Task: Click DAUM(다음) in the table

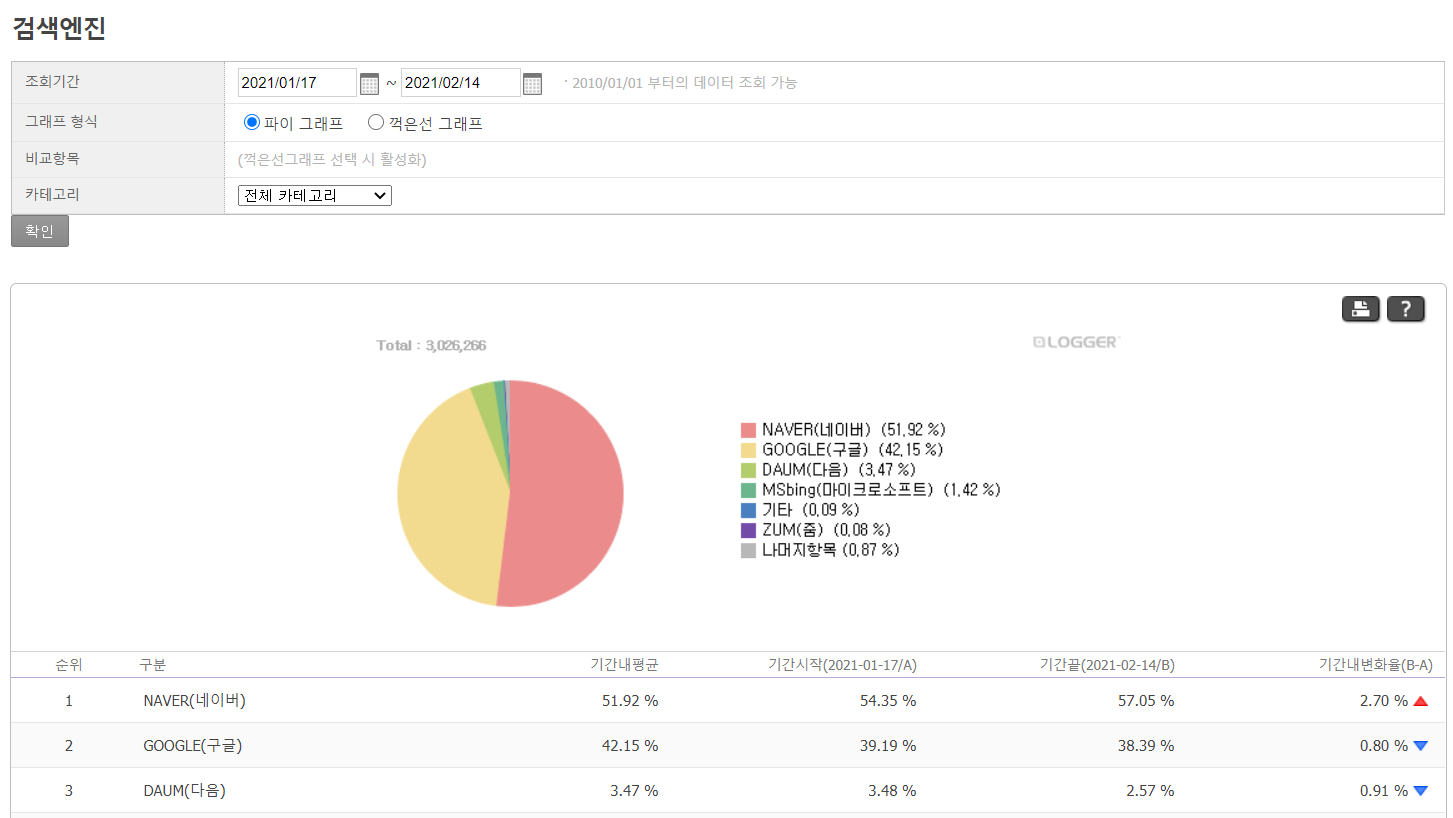Action: [x=184, y=791]
